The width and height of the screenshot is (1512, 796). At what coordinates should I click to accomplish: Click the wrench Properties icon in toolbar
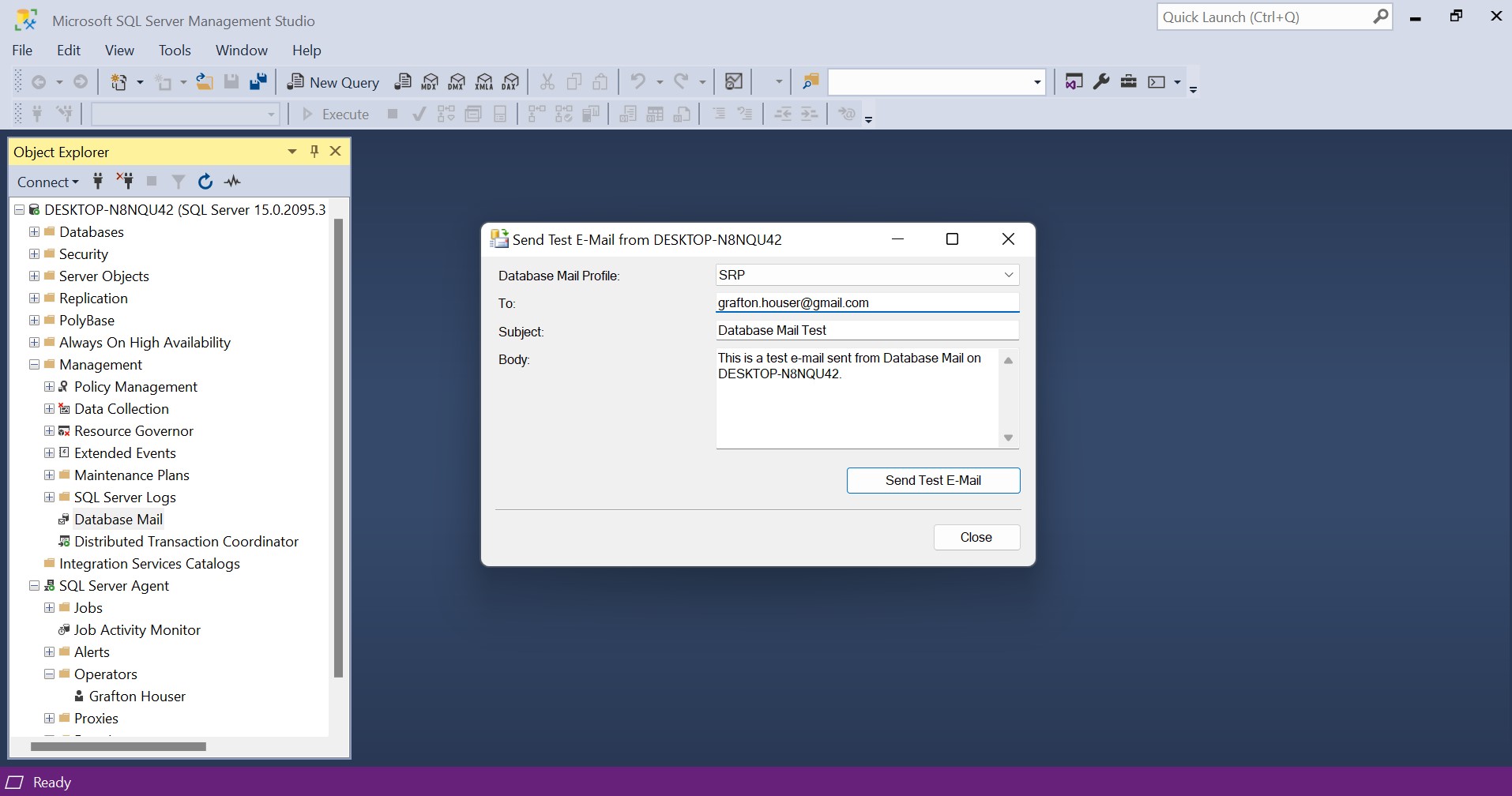tap(1101, 82)
